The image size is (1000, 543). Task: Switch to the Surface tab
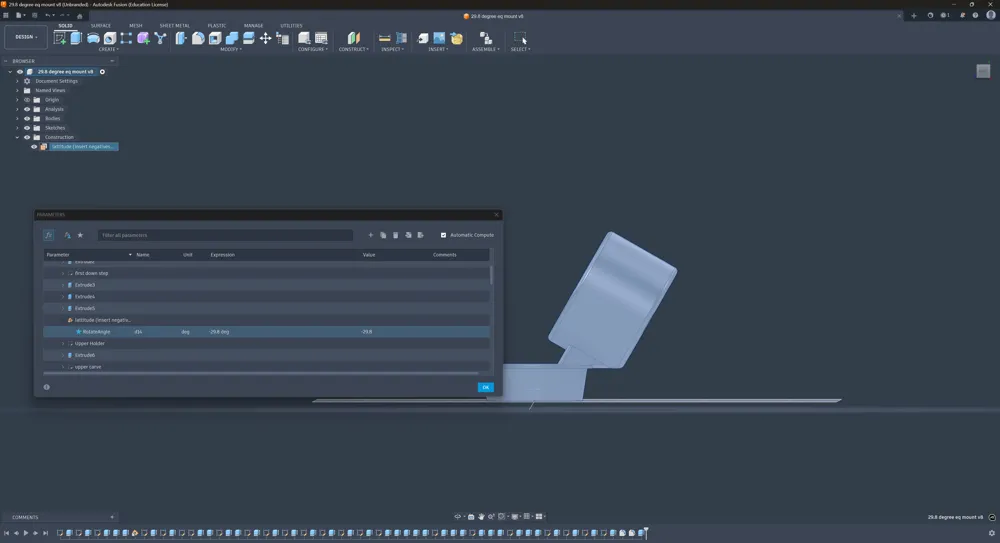(101, 26)
